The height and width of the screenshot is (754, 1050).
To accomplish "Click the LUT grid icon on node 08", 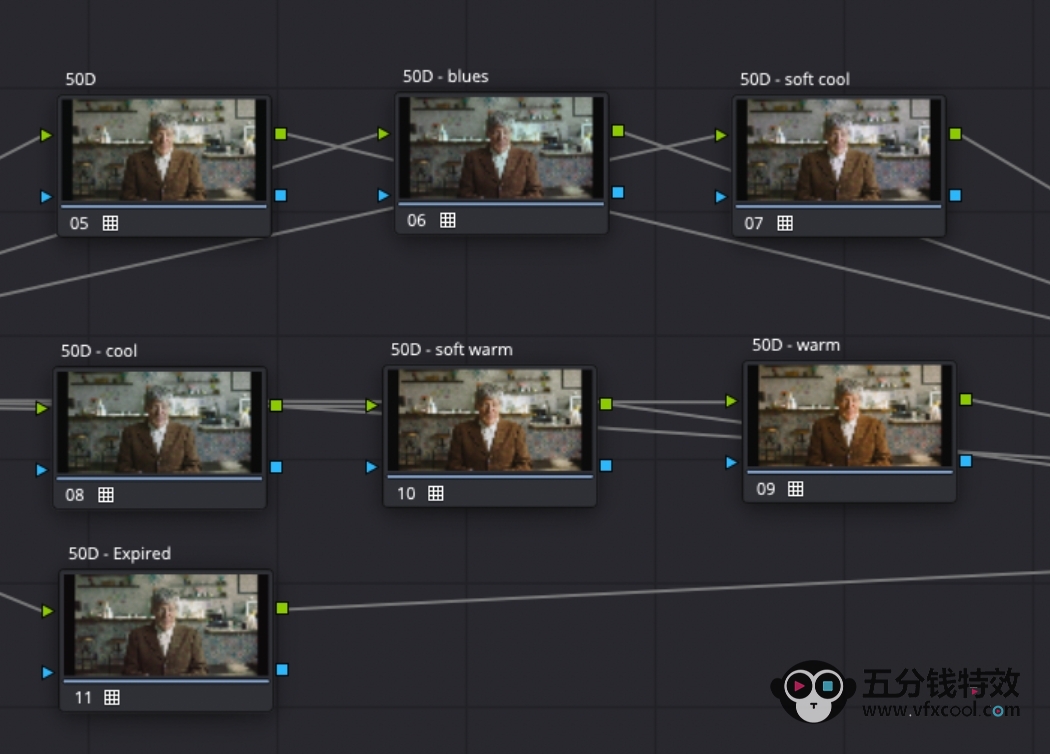I will [106, 495].
